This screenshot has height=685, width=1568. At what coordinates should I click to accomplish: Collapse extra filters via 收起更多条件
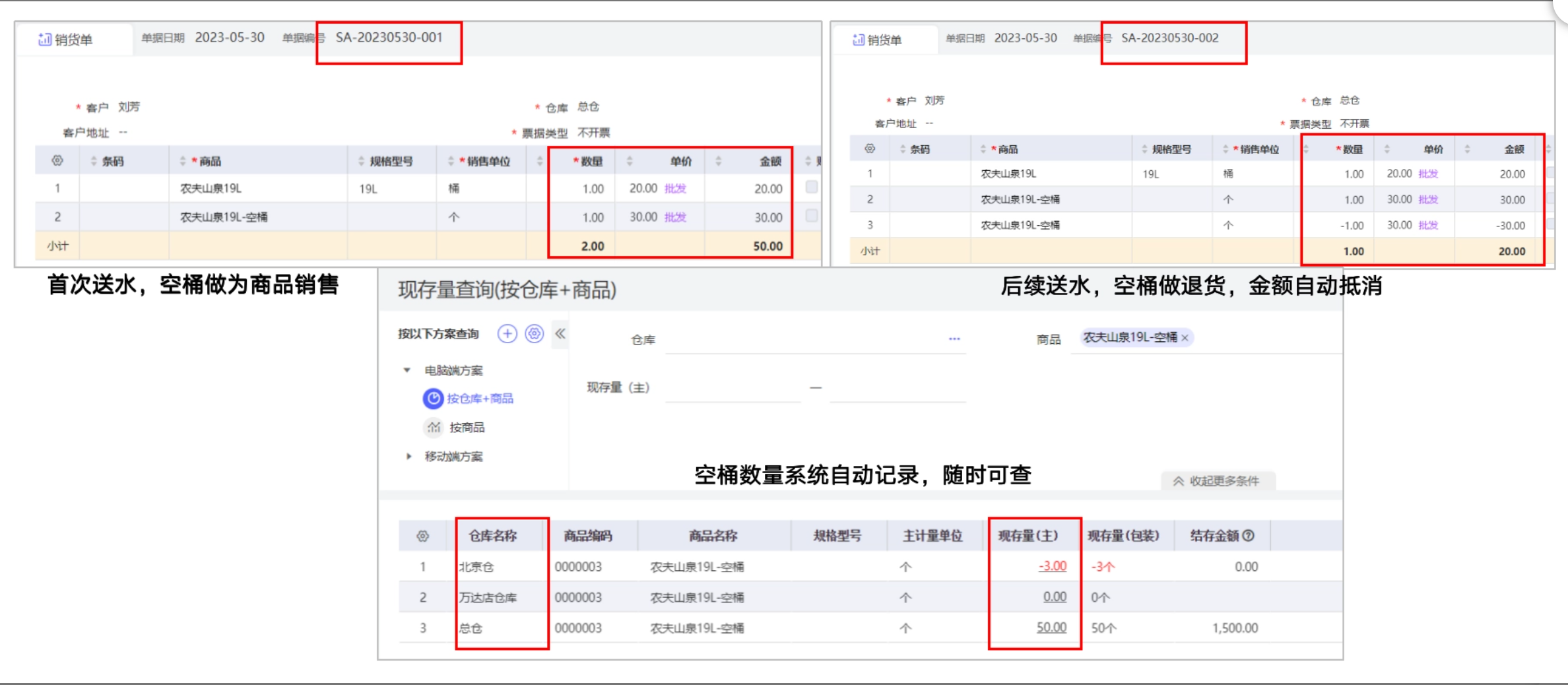point(1217,481)
